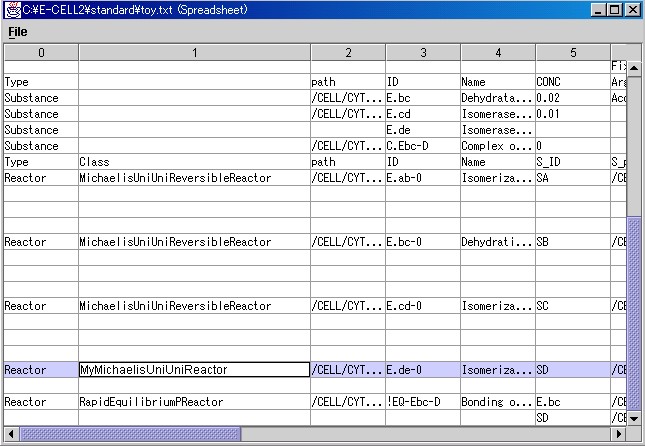Click the E.de-0 ID cell
This screenshot has height=446, width=645.
423,370
